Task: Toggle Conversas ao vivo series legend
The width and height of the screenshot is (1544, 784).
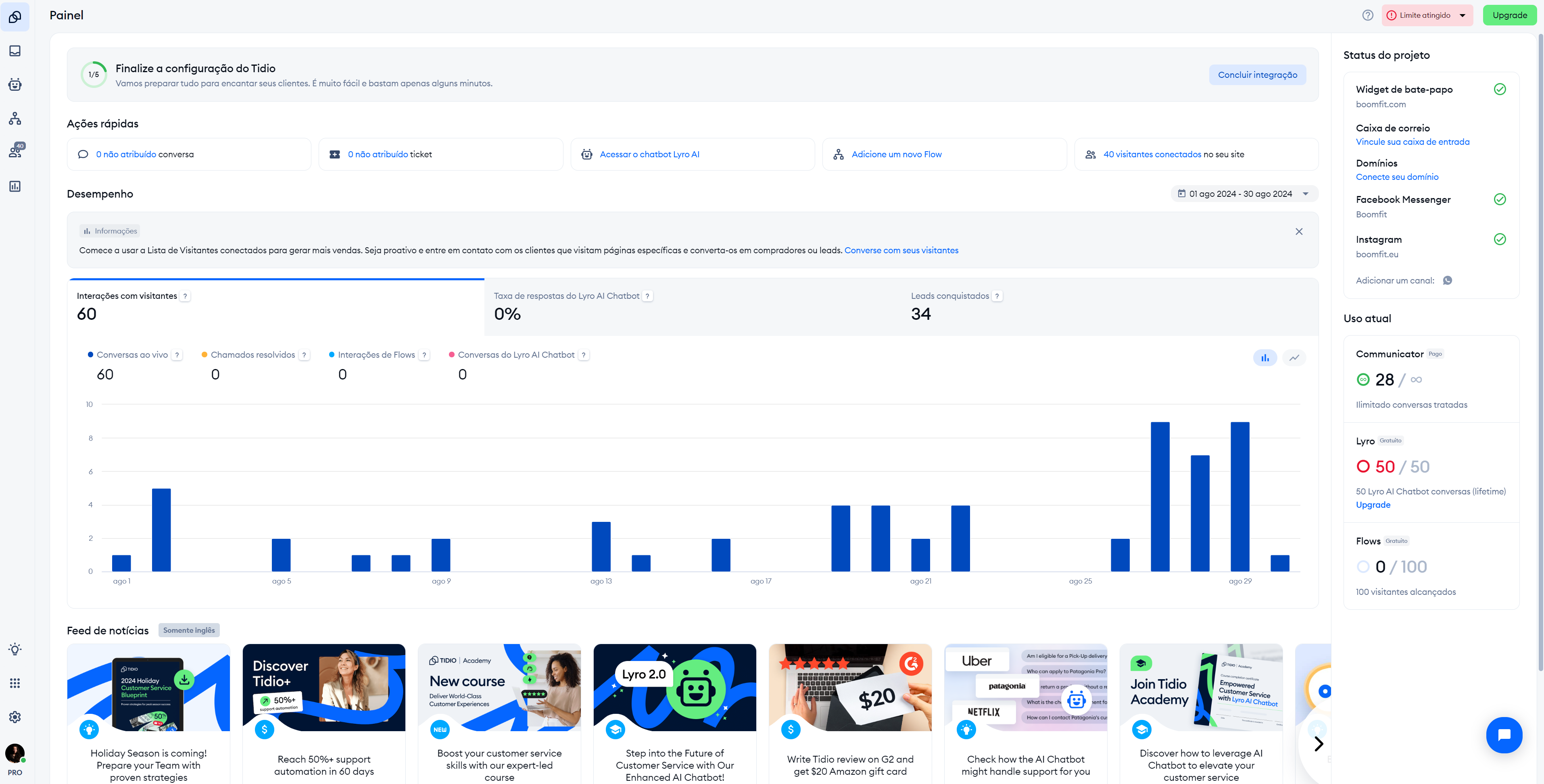Action: [x=132, y=355]
